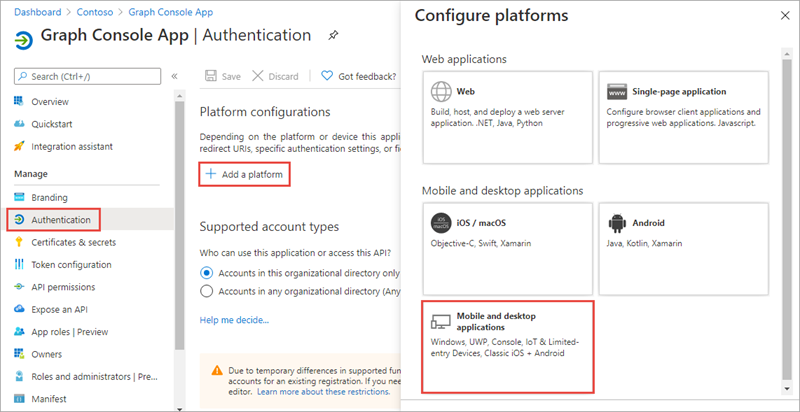Click the desktop monitor icon on Mobile and desktop card
Screen dimensions: 800x412
click(x=441, y=321)
